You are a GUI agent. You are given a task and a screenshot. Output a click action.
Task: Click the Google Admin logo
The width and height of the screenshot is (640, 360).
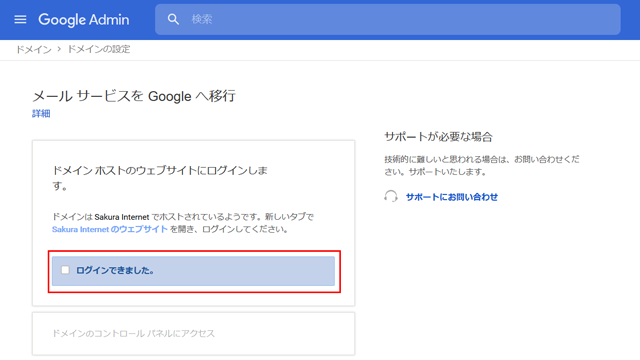coord(84,20)
